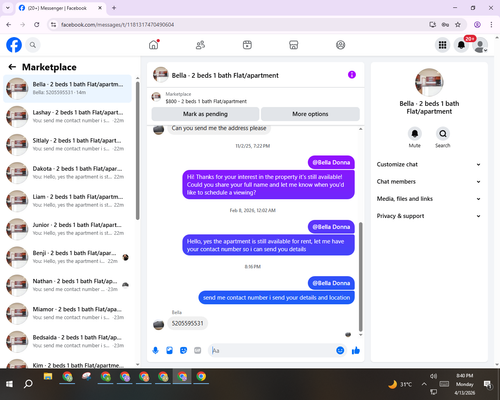
Task: Send a thumbs up like
Action: [x=356, y=350]
